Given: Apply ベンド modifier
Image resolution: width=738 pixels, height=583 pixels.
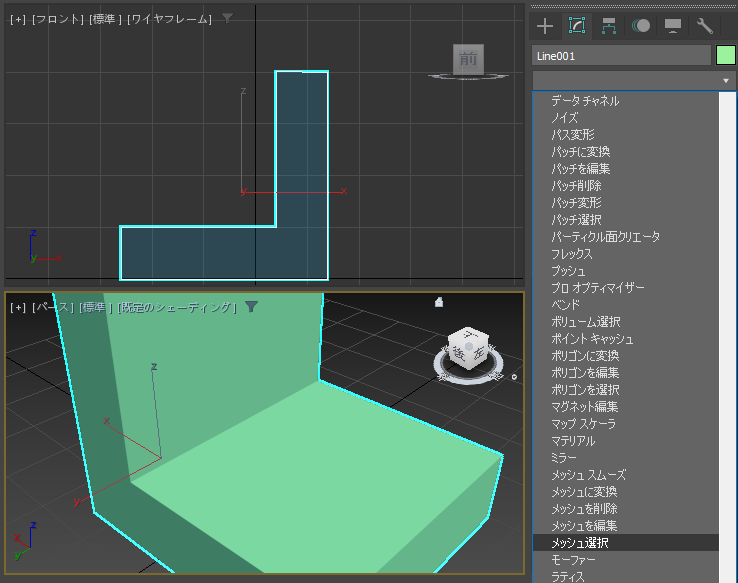Looking at the screenshot, I should [x=626, y=304].
